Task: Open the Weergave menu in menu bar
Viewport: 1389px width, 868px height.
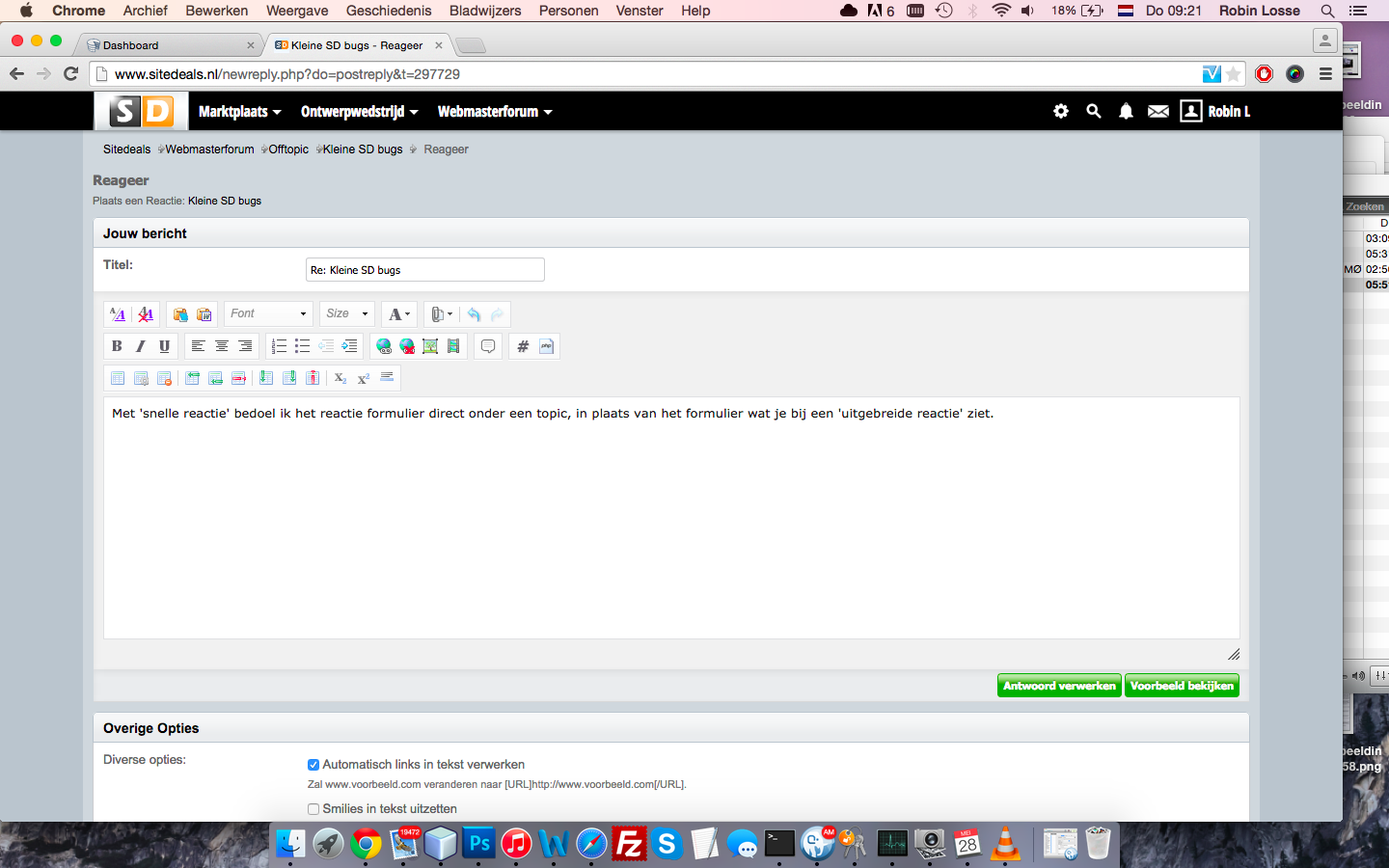Action: coord(297,11)
